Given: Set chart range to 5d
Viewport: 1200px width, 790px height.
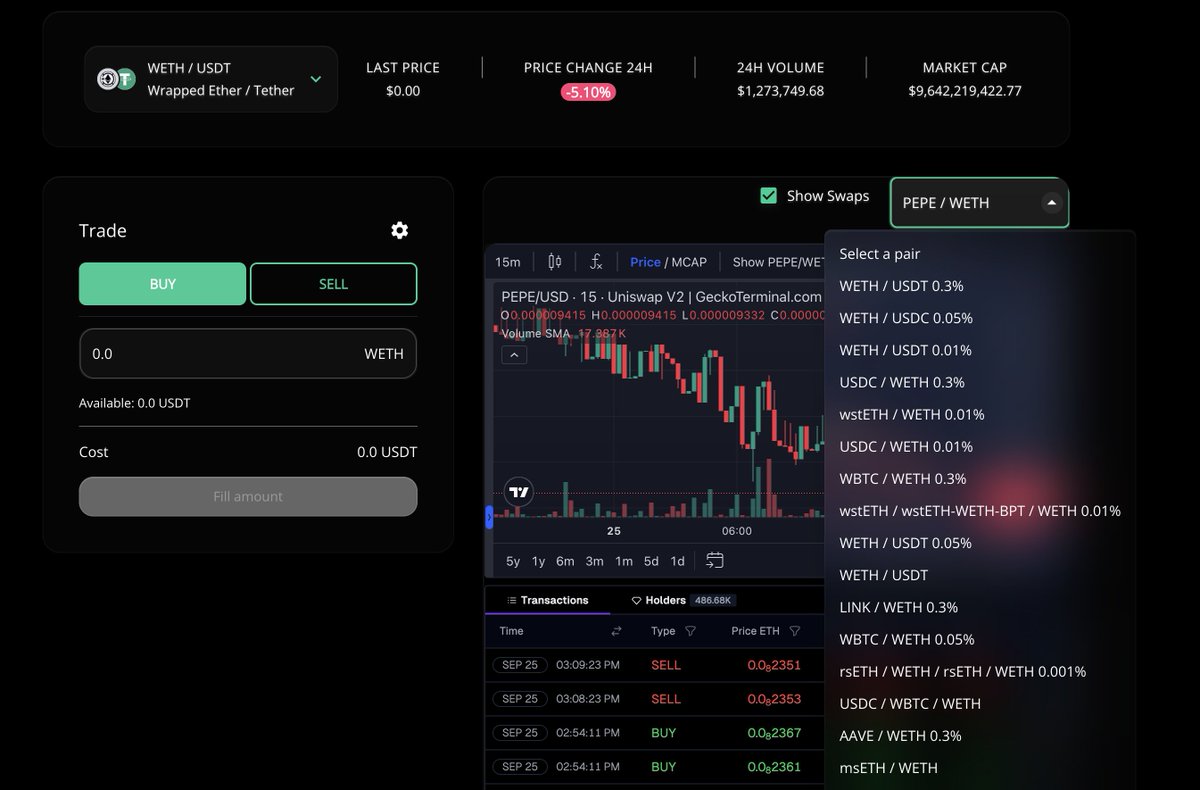Looking at the screenshot, I should pyautogui.click(x=651, y=561).
